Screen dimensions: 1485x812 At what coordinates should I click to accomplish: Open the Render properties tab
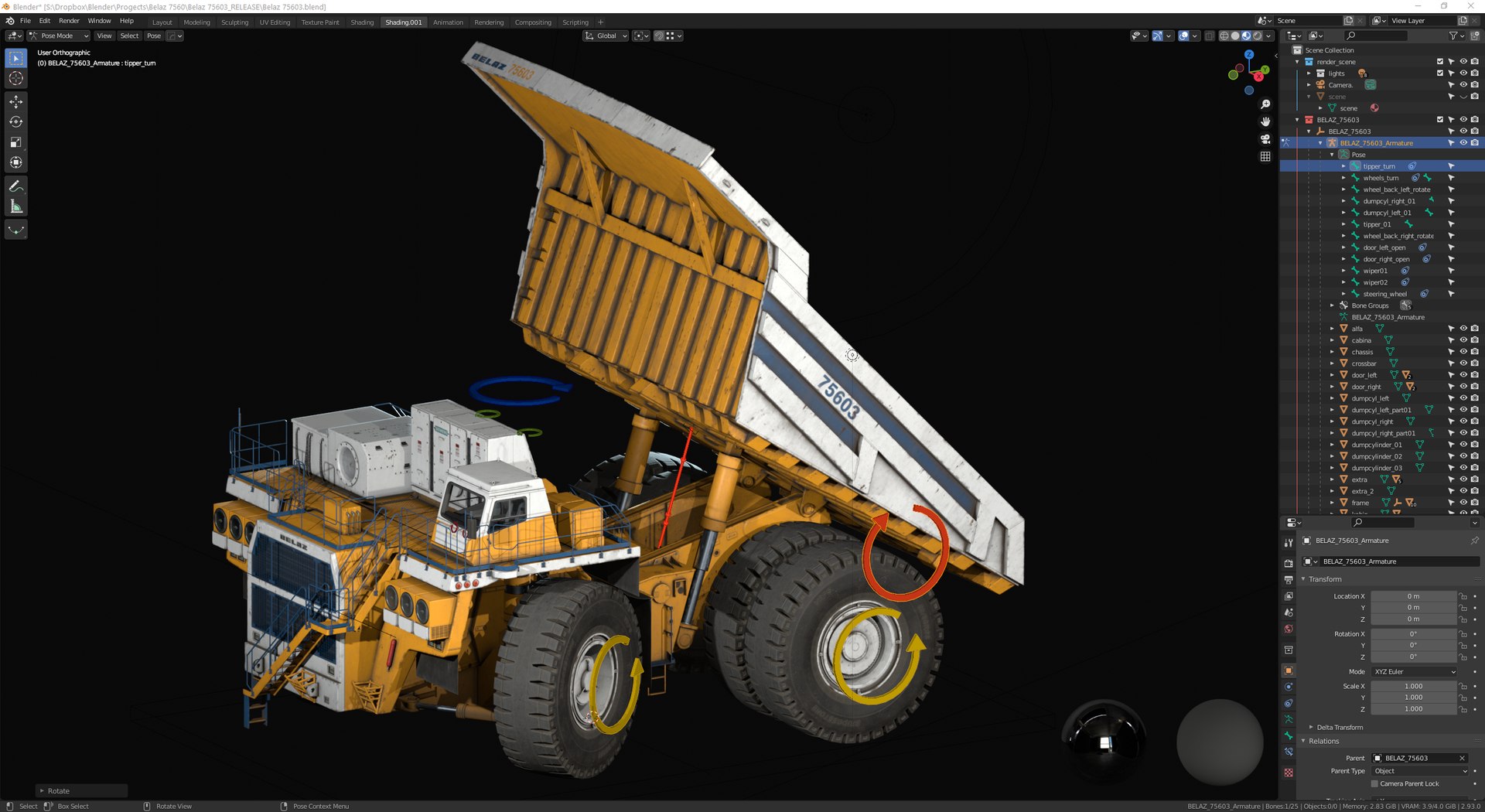coord(1289,563)
